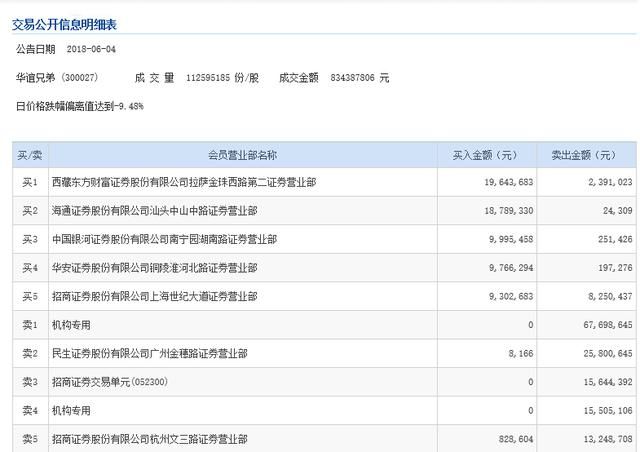Click sell amount 2,391,023
The width and height of the screenshot is (640, 452).
610,182
